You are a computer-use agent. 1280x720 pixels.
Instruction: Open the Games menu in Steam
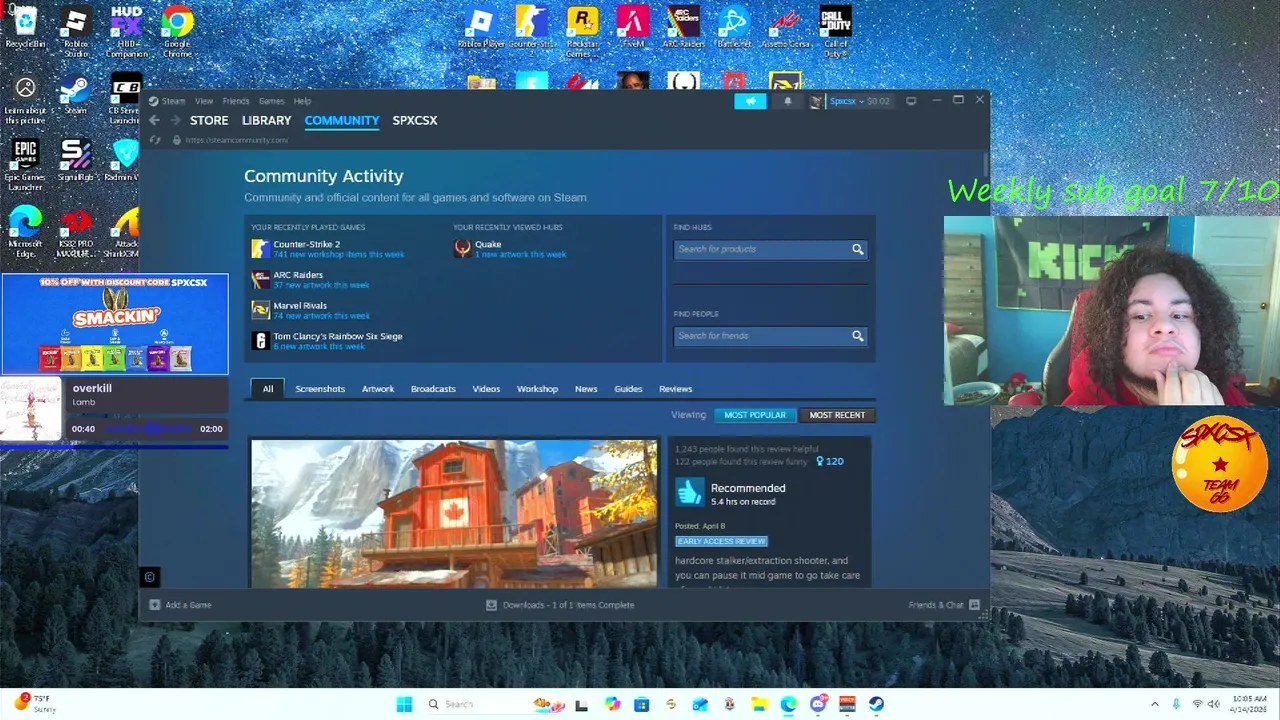point(271,101)
